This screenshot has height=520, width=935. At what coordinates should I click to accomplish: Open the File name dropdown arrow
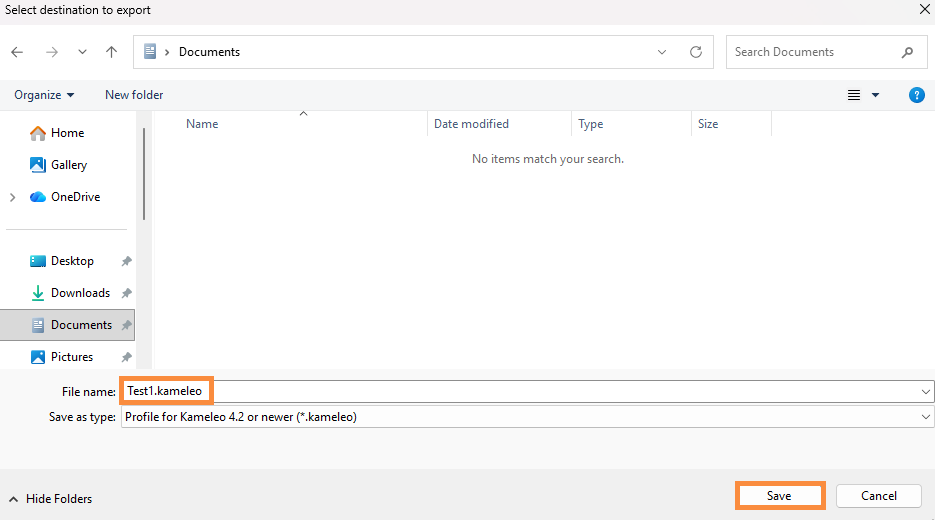pyautogui.click(x=925, y=392)
